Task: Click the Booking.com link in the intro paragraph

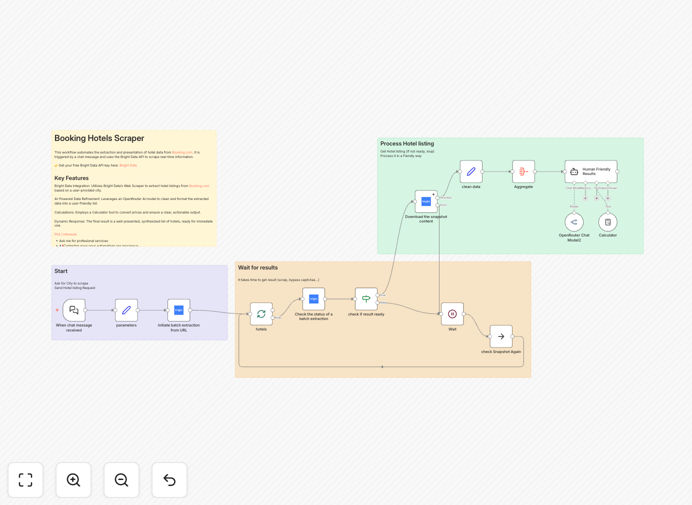Action: pos(182,152)
